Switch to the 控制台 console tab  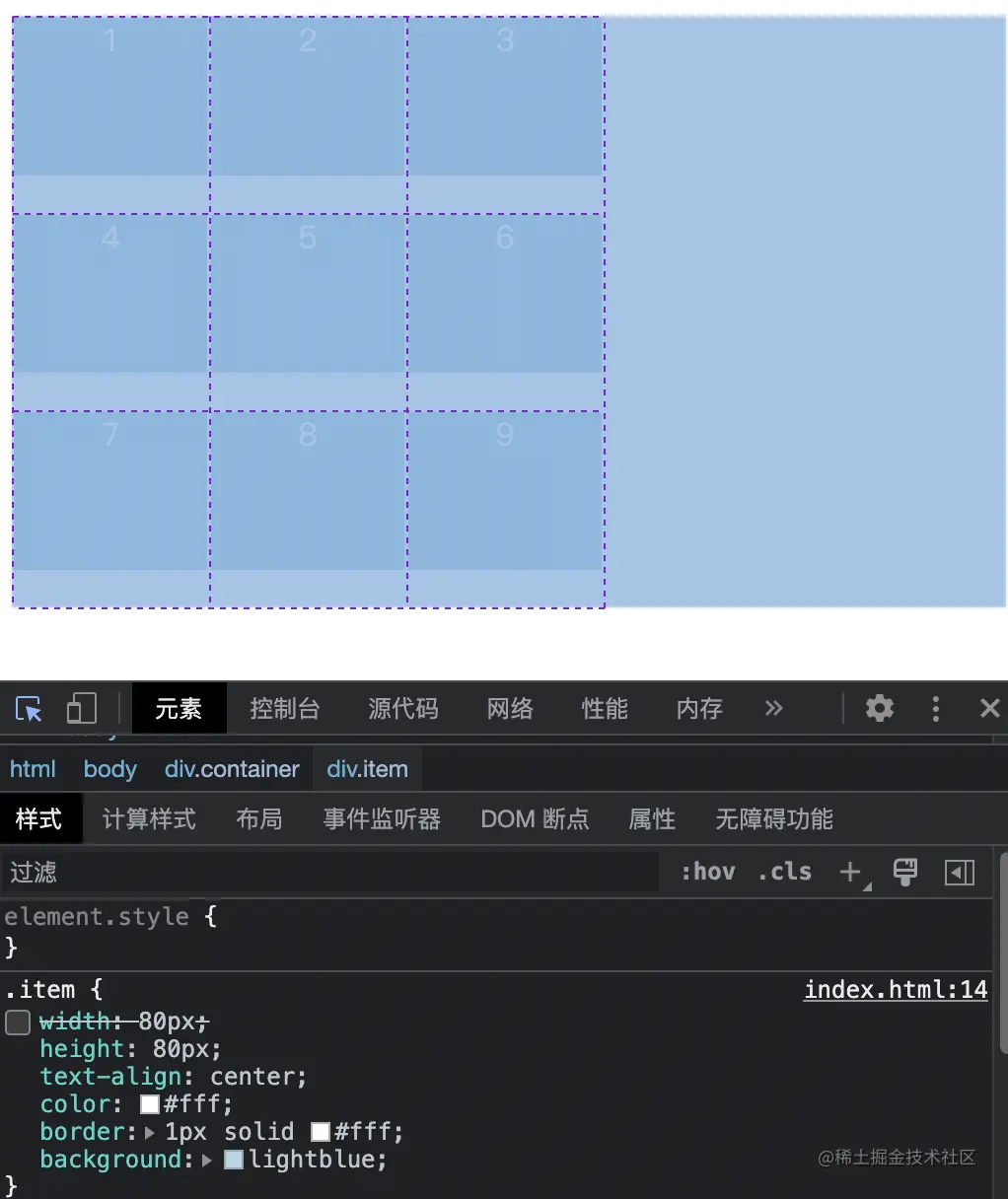click(x=285, y=708)
